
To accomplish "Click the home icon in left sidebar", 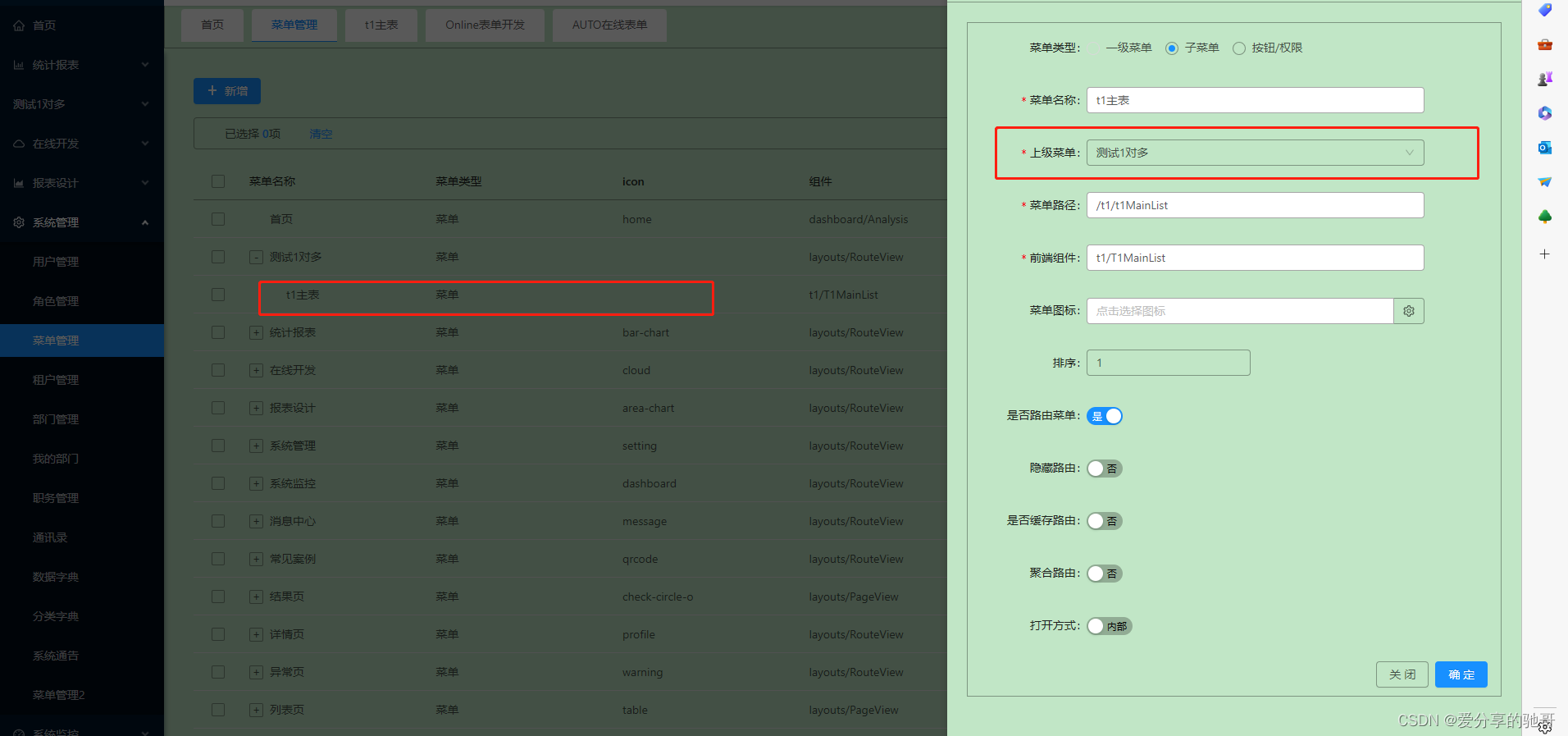I will tap(19, 25).
